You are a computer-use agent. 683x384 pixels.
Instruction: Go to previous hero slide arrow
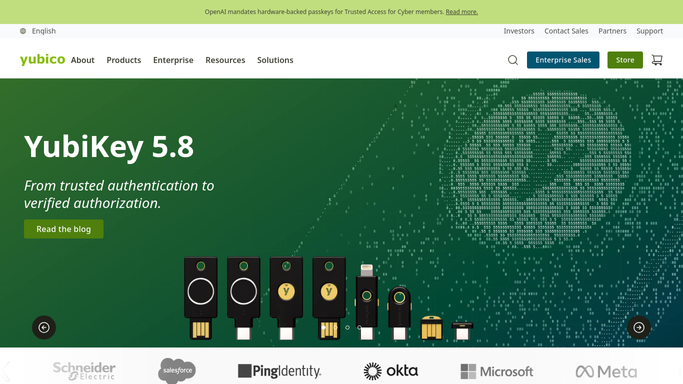(44, 327)
